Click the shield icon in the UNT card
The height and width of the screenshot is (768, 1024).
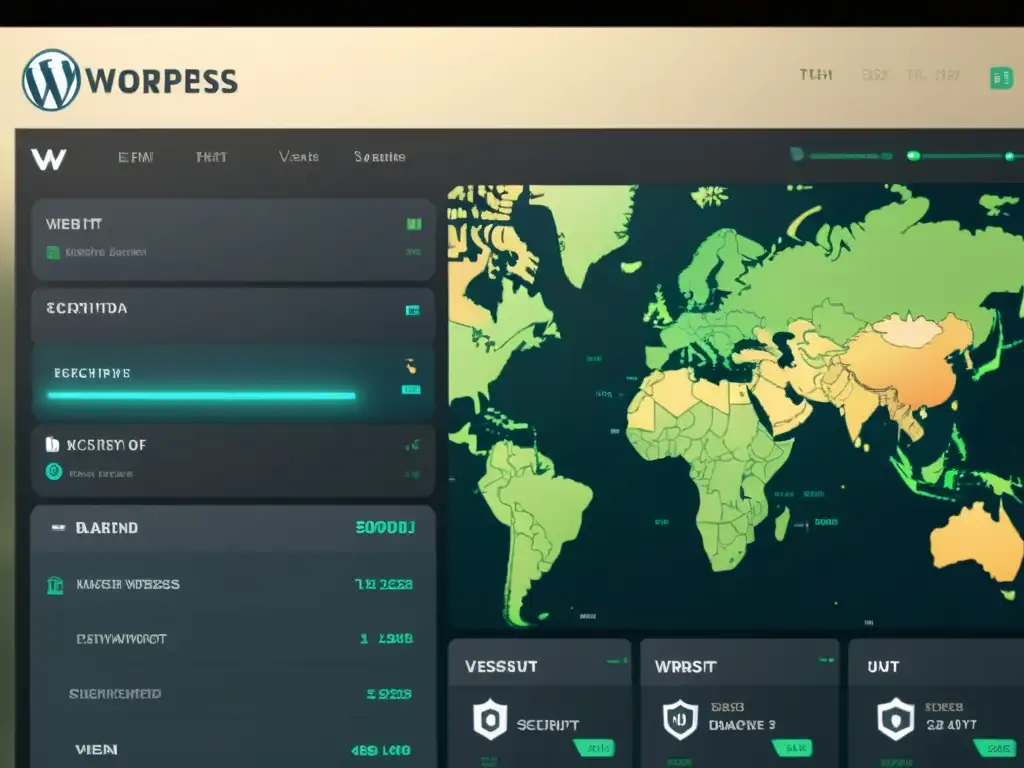click(895, 719)
